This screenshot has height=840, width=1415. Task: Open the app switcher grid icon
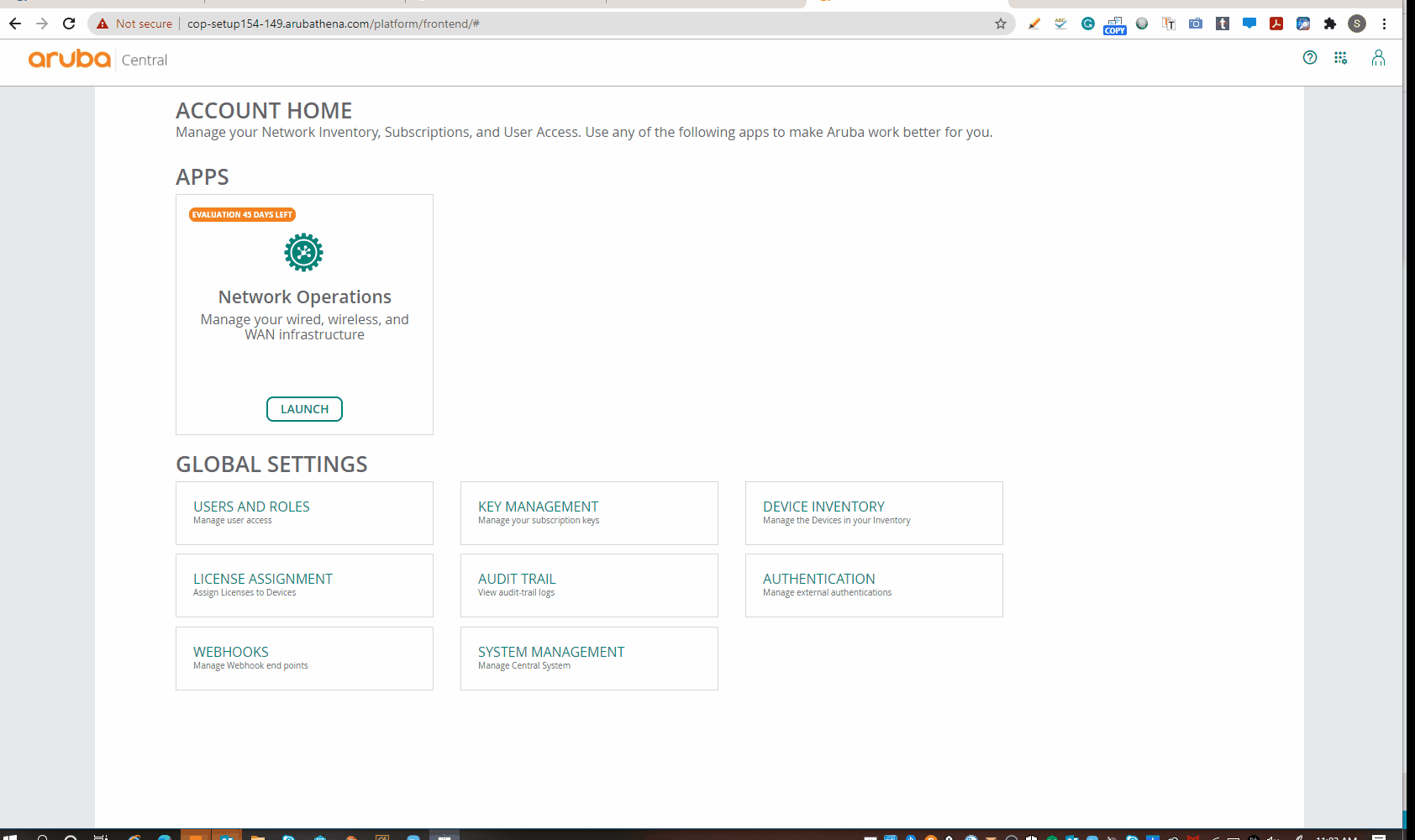pos(1340,58)
